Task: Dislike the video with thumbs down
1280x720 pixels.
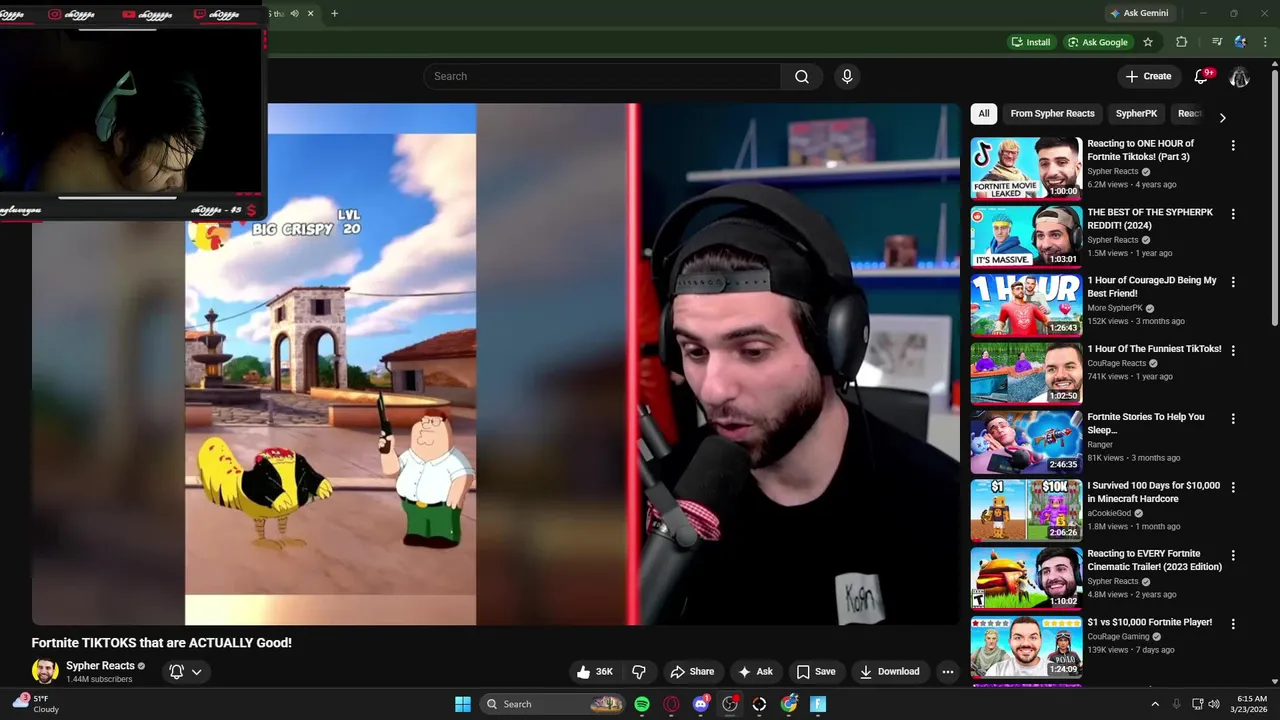Action: (639, 672)
